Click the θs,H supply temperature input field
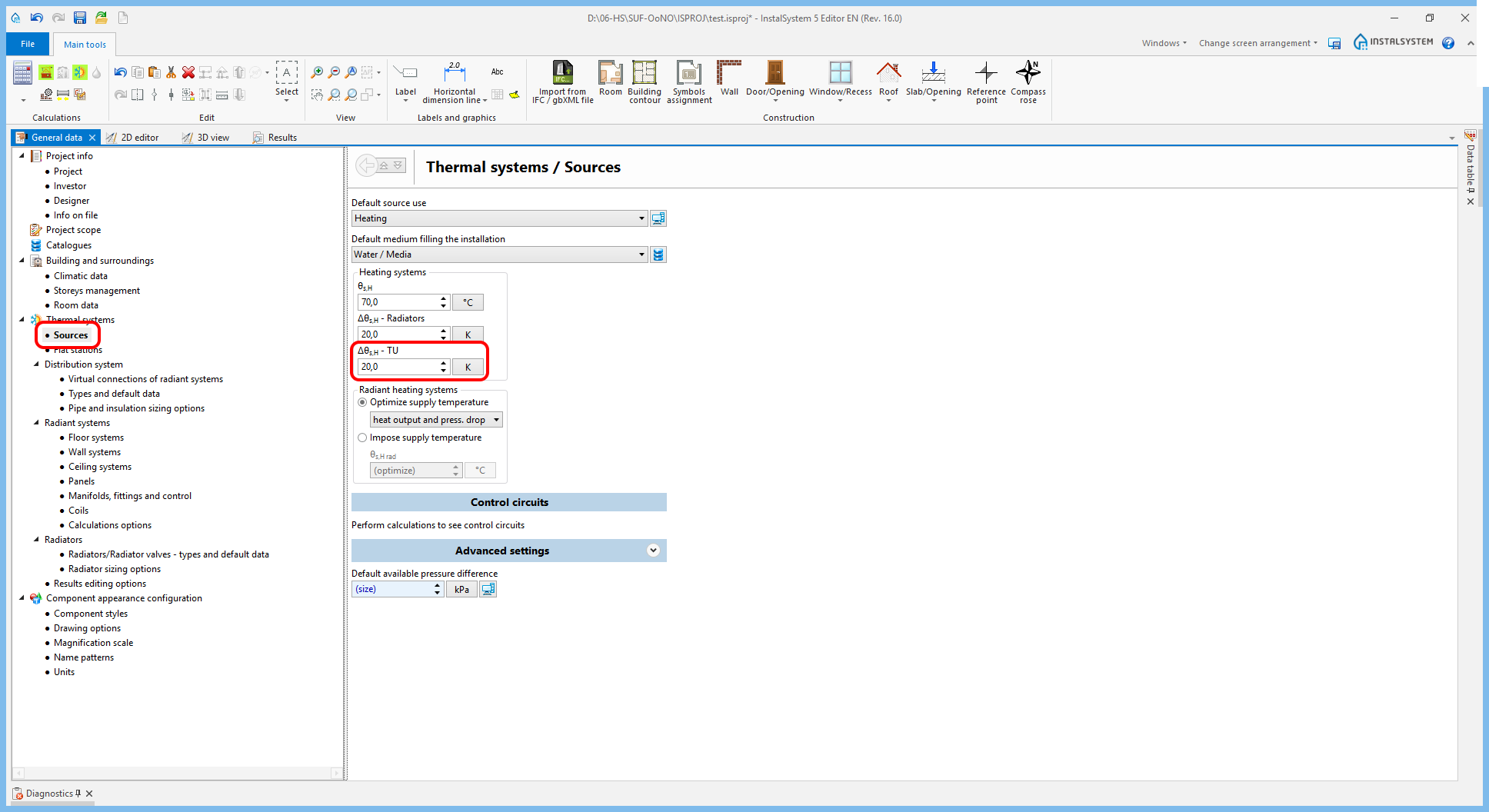This screenshot has width=1489, height=812. (398, 302)
